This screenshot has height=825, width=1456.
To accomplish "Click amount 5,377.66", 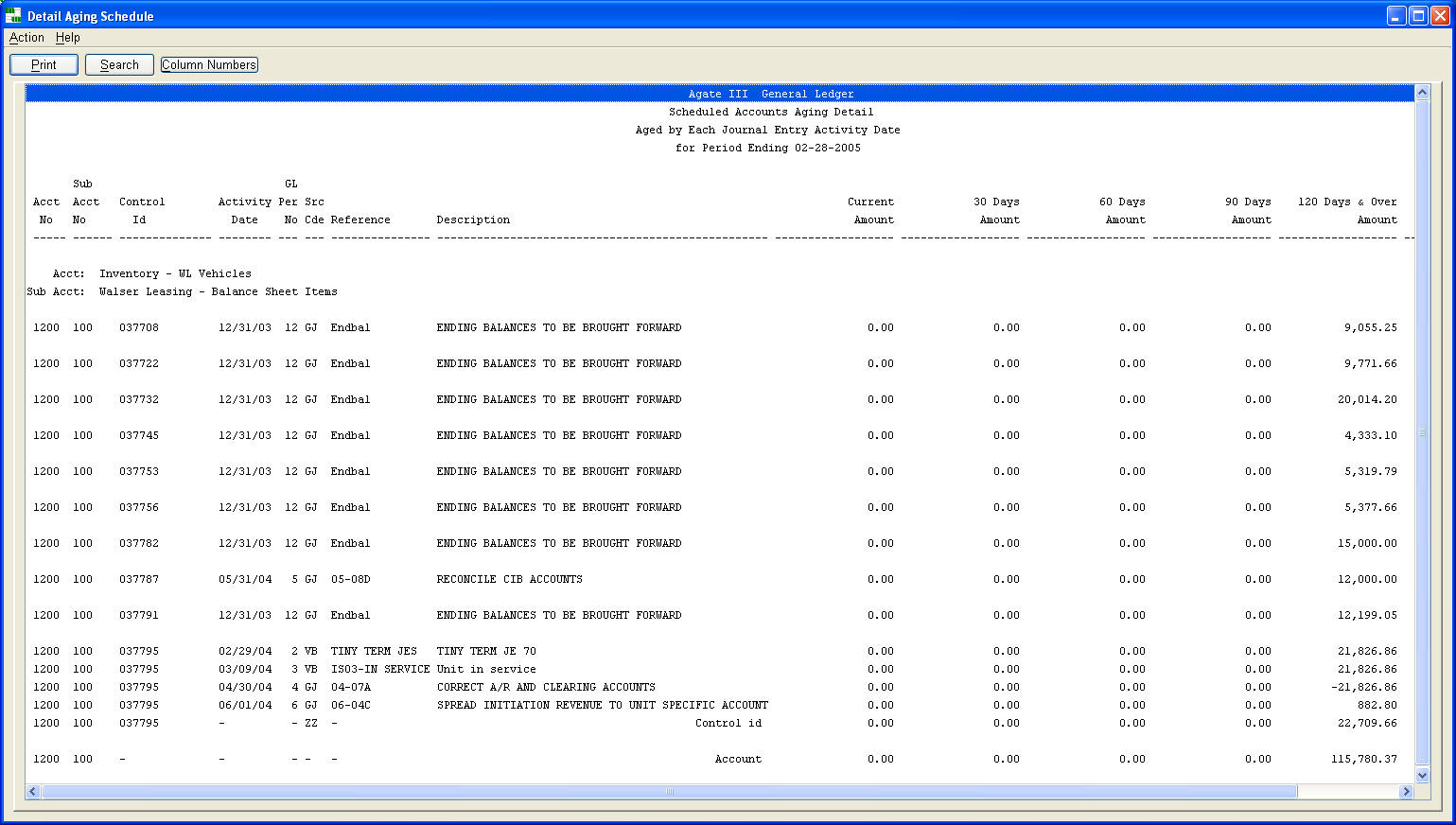I will (1370, 507).
